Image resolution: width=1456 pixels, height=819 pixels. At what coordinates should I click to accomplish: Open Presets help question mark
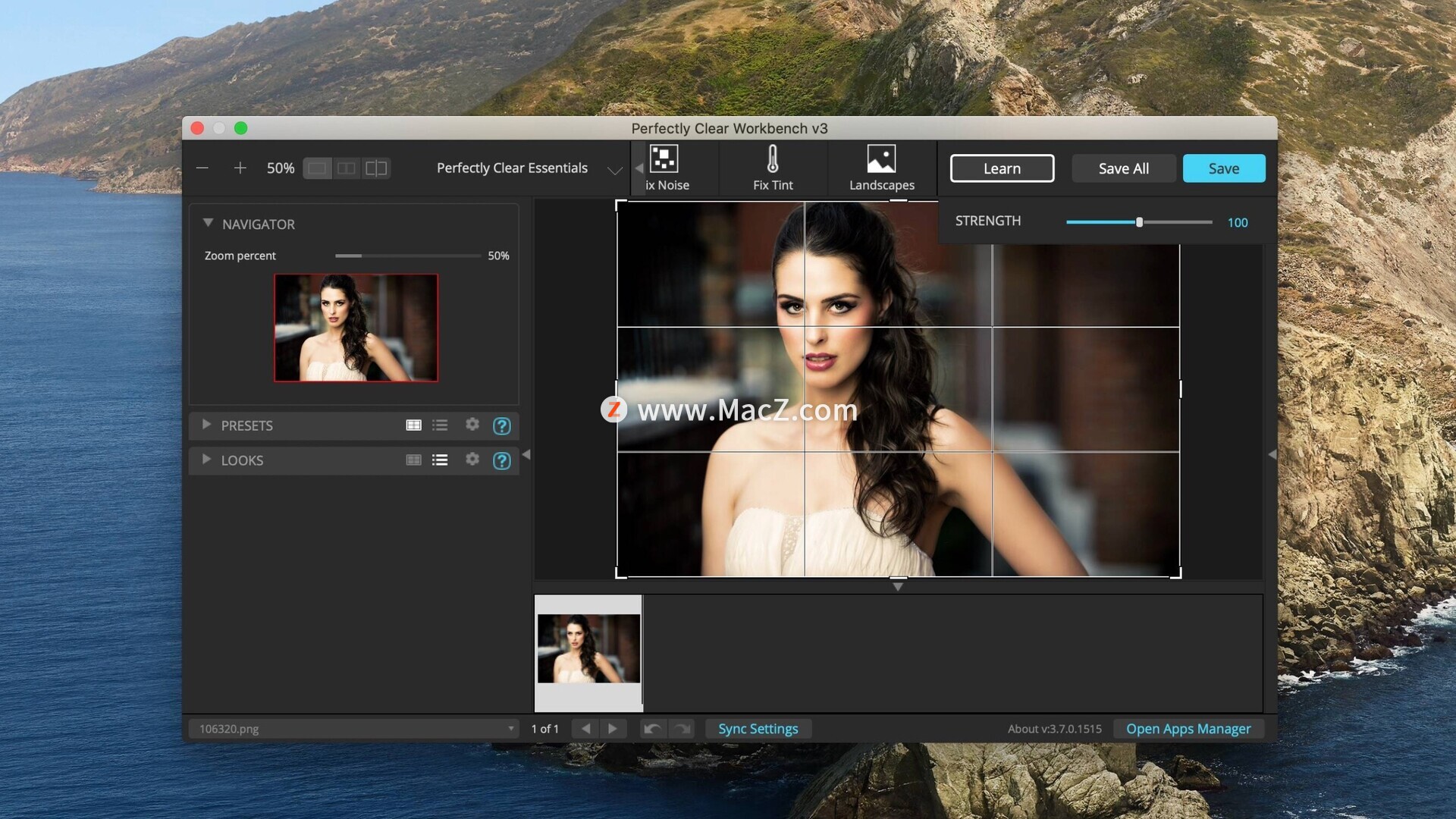501,425
